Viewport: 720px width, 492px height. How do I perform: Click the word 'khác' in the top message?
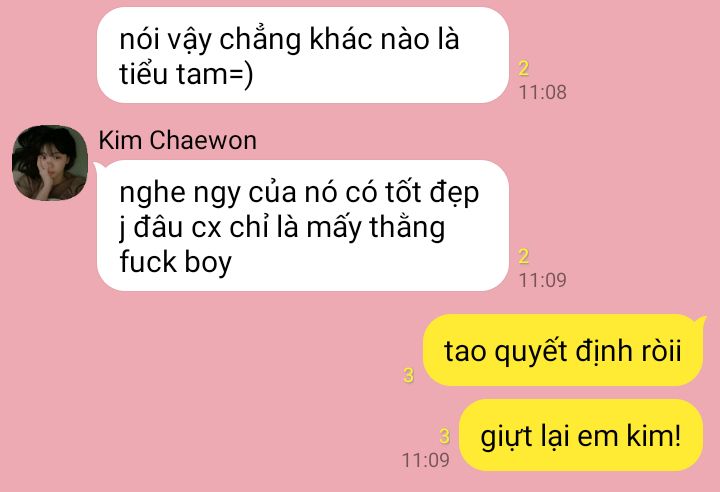(x=341, y=39)
